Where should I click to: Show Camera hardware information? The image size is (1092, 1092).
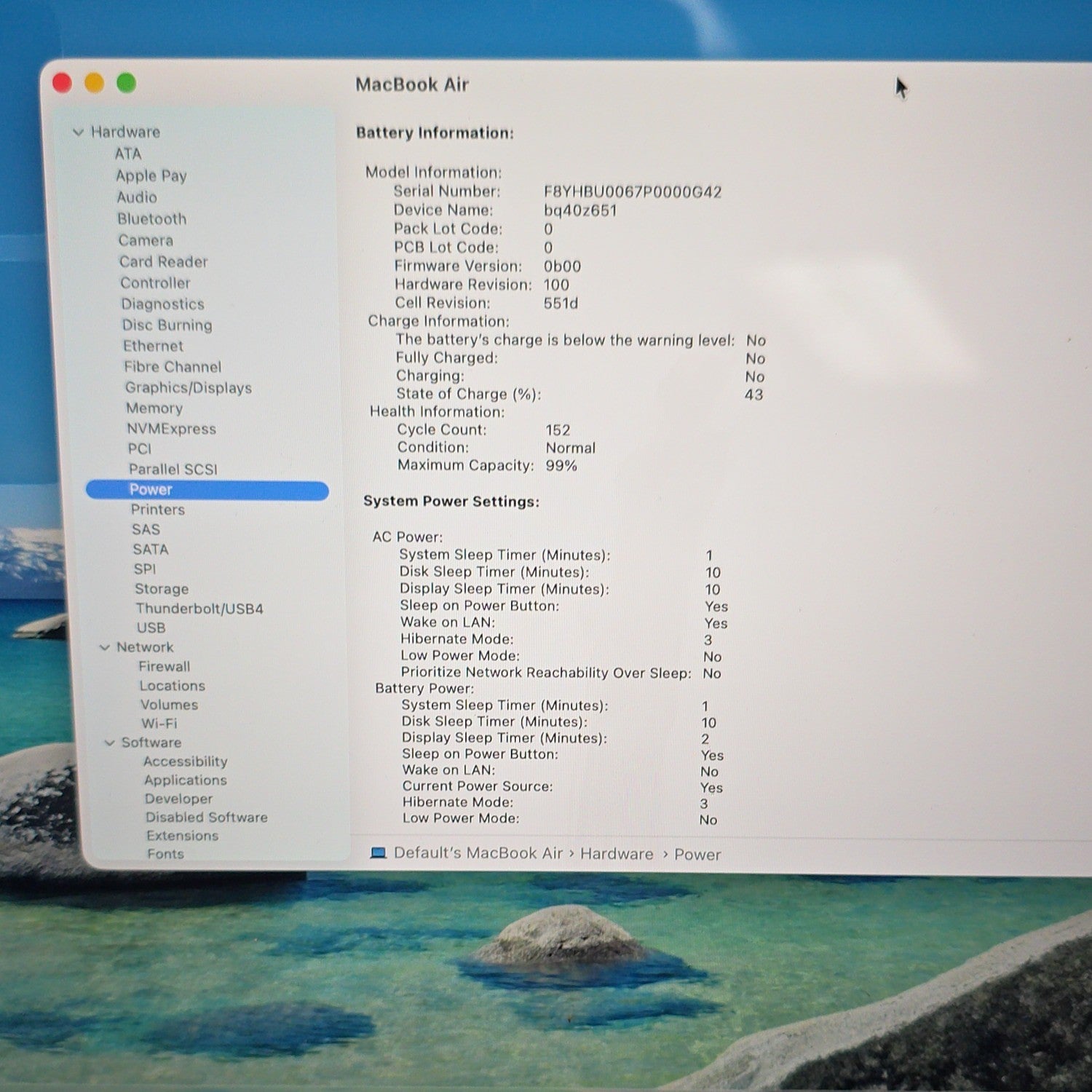pos(146,240)
